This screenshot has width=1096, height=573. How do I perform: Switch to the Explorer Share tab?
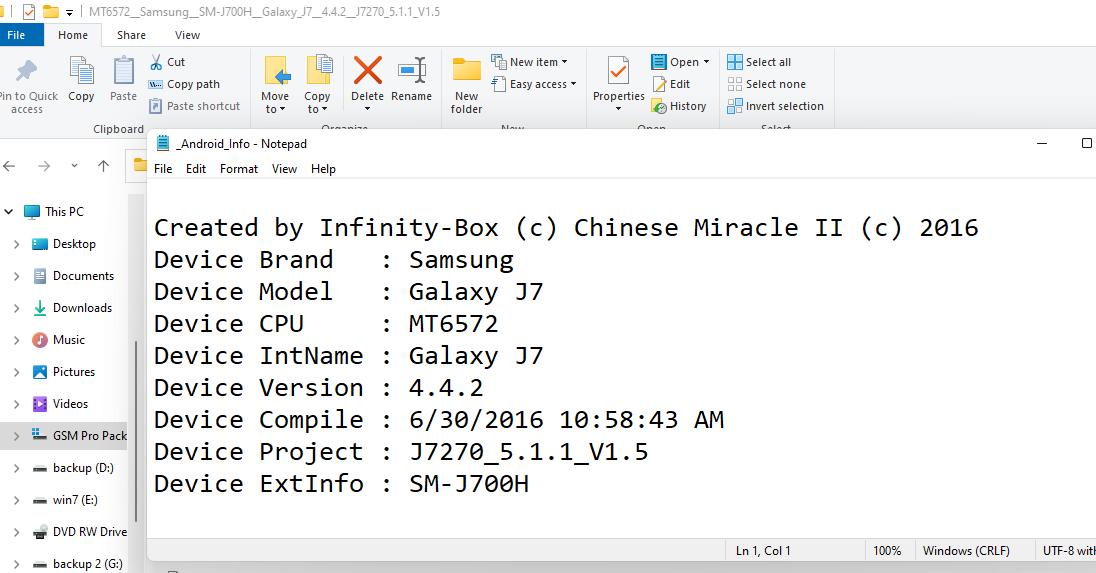[x=131, y=35]
